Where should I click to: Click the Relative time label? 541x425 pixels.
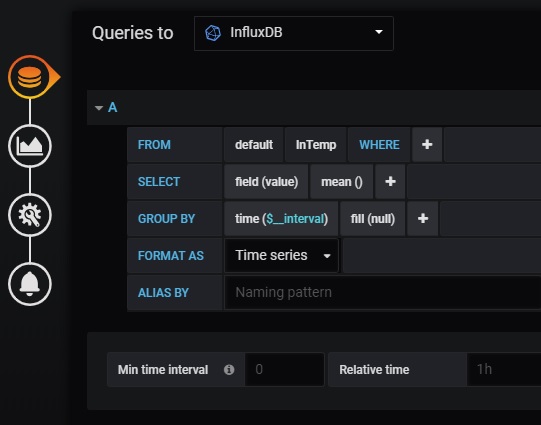tap(374, 370)
